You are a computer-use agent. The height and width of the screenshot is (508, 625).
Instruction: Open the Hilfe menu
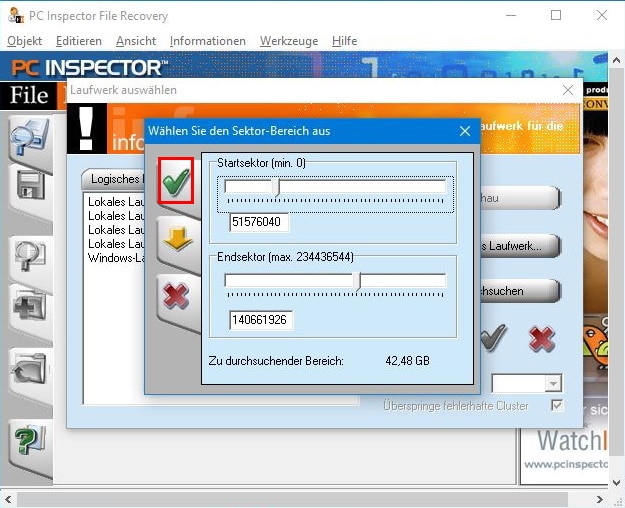344,41
